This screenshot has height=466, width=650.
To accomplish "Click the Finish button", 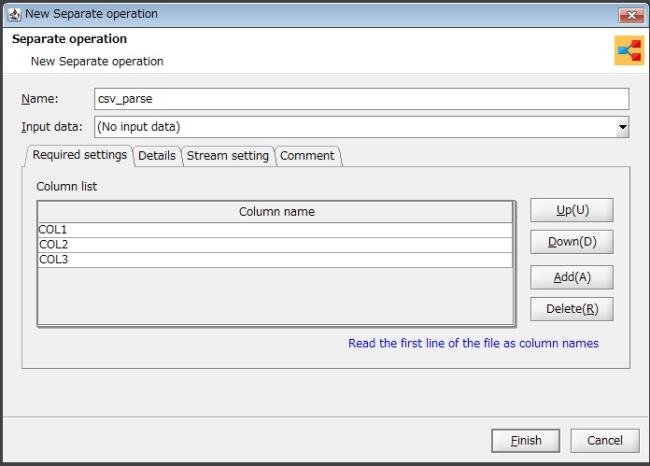I will coord(526,440).
